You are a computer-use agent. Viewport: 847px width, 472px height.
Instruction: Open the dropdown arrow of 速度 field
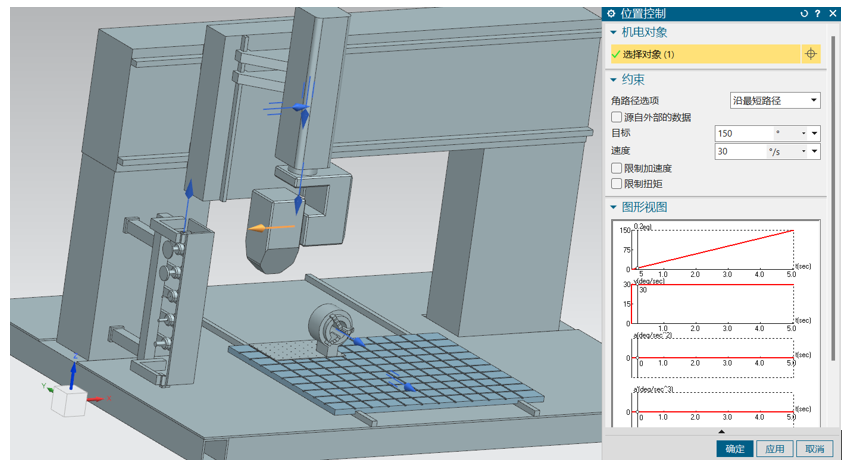pos(815,152)
